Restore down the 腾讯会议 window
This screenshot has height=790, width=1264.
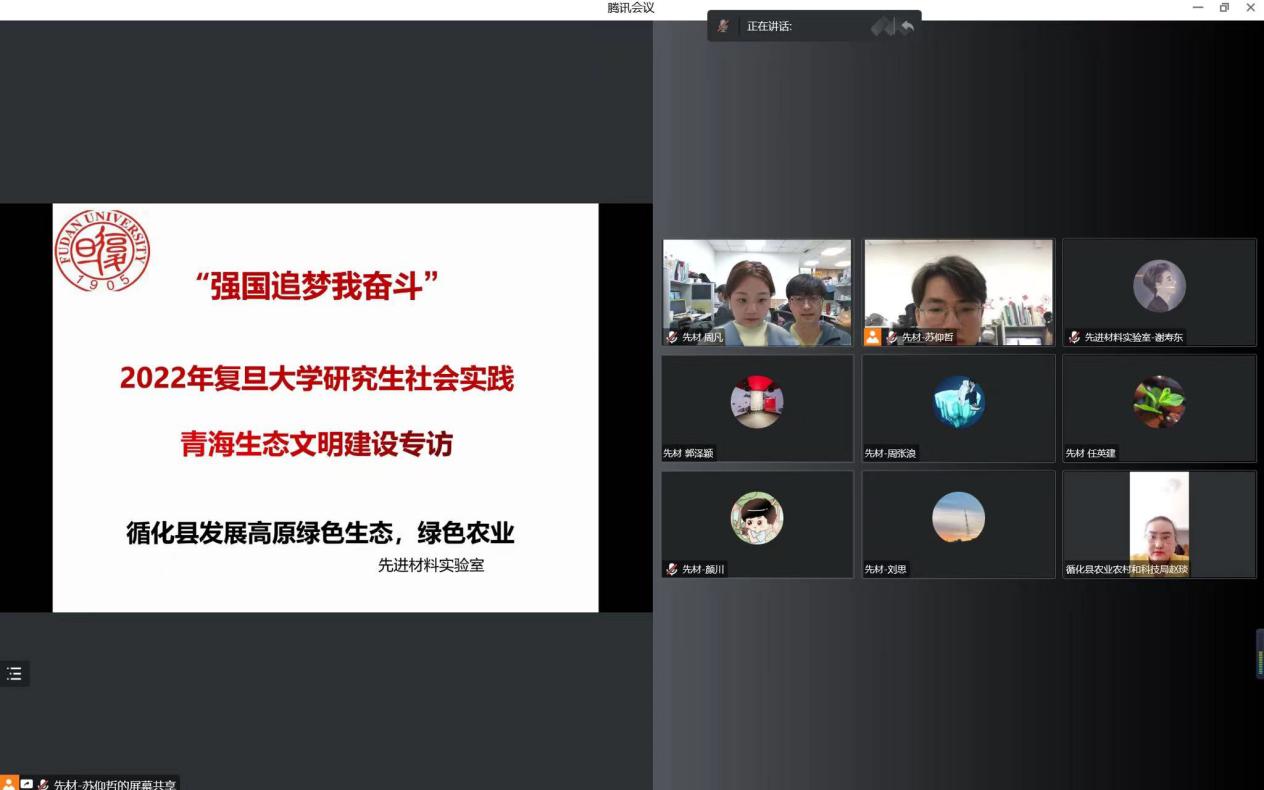pos(1224,8)
